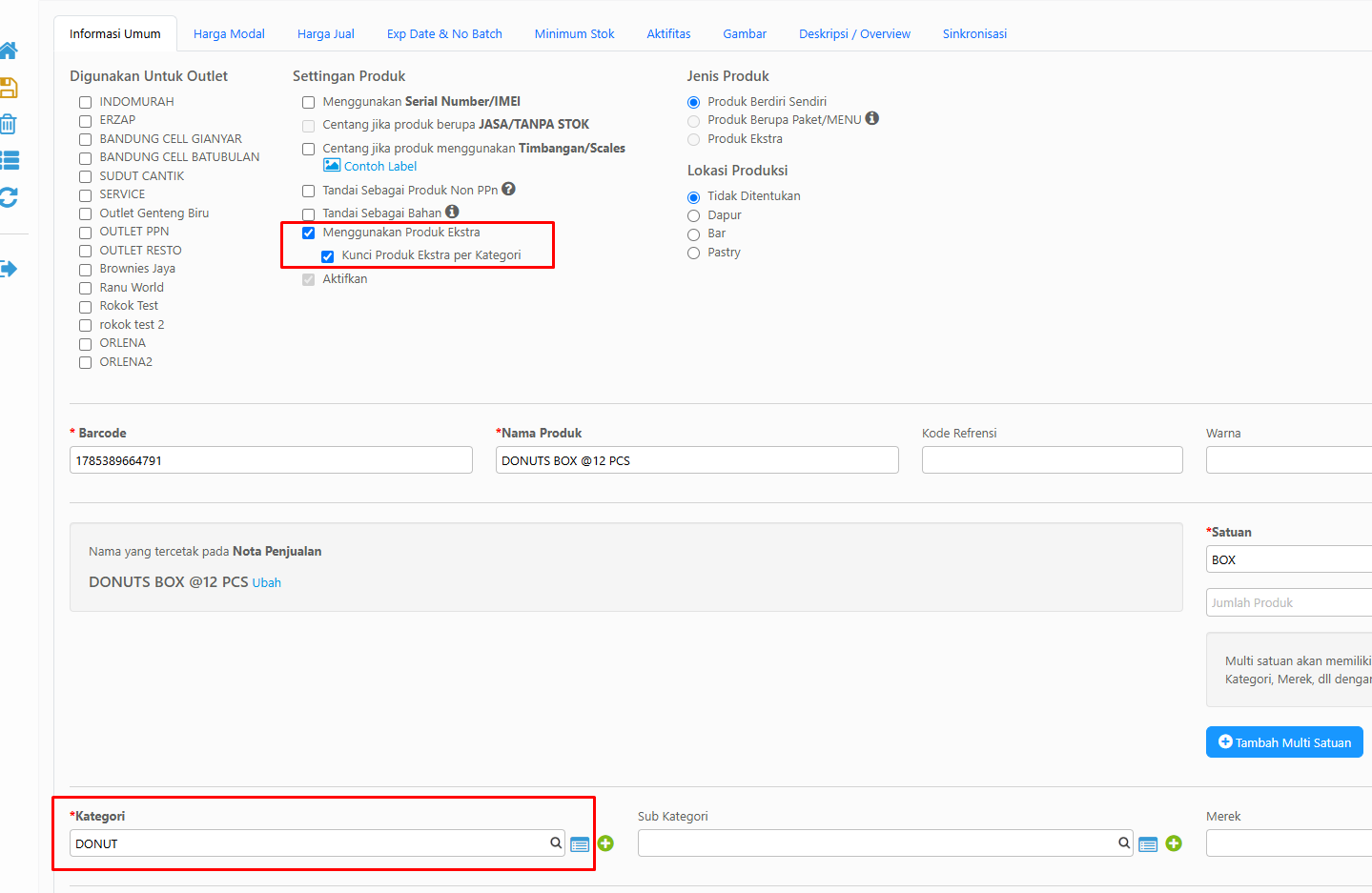1372x893 pixels.
Task: Select Produk Berdiri Sendiri radio button
Action: tap(693, 102)
